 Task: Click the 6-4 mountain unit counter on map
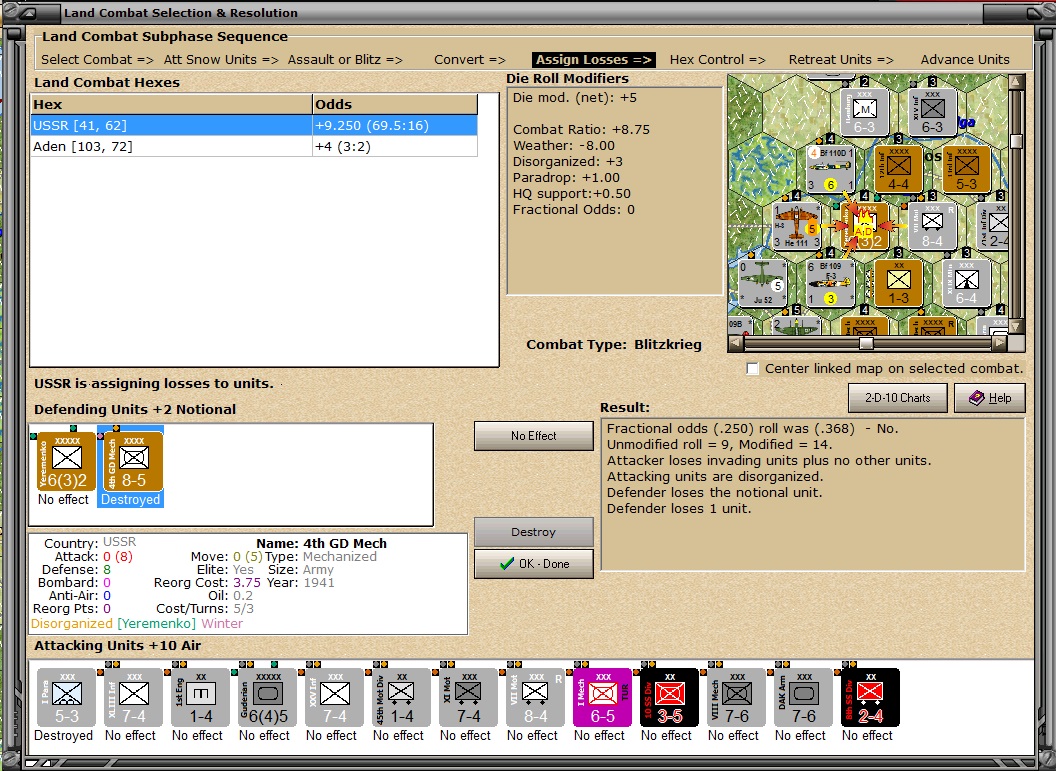pos(966,283)
